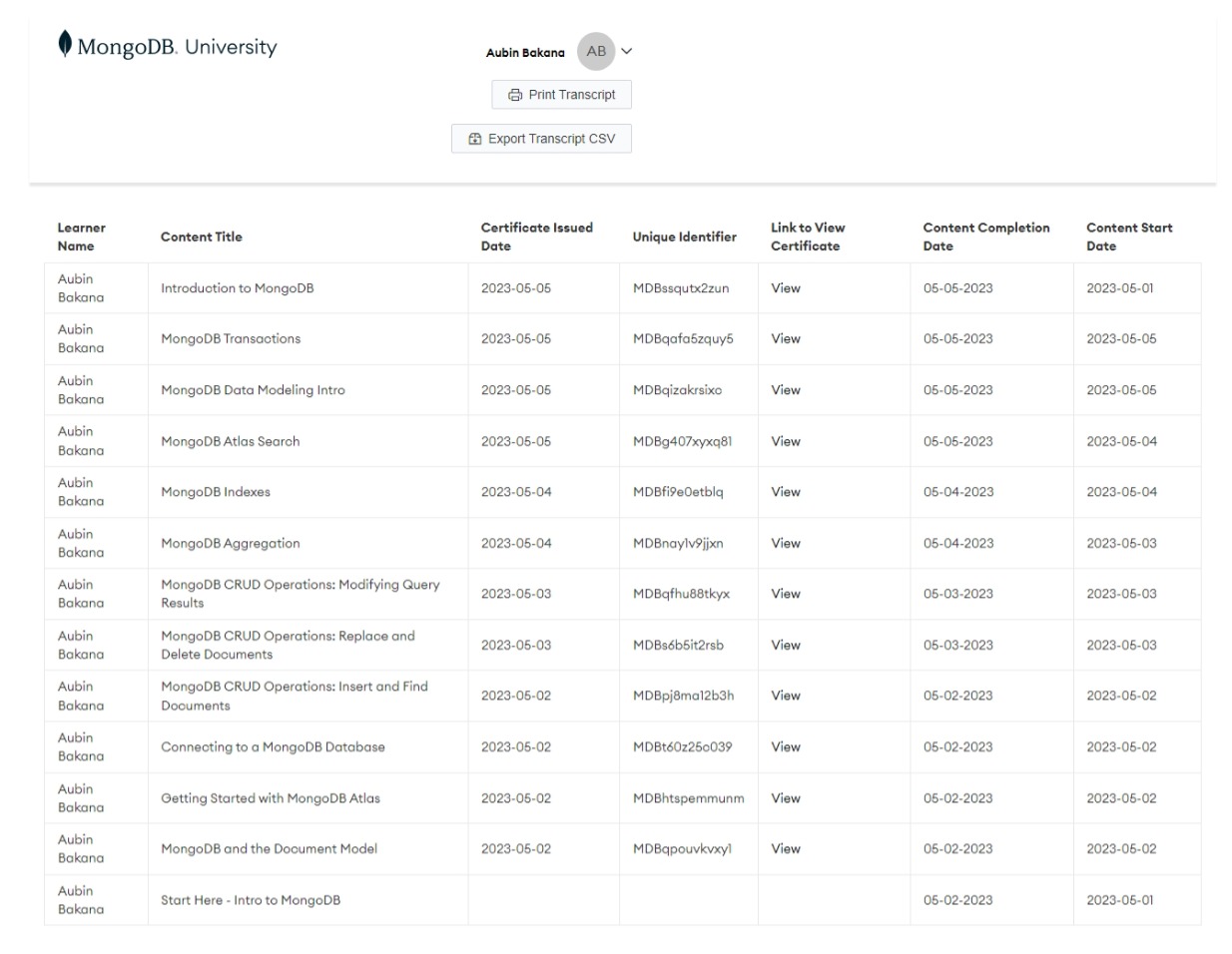This screenshot has height=954, width=1232.
Task: Select the identifier MDBqfhu88tkyx
Action: [x=681, y=594]
